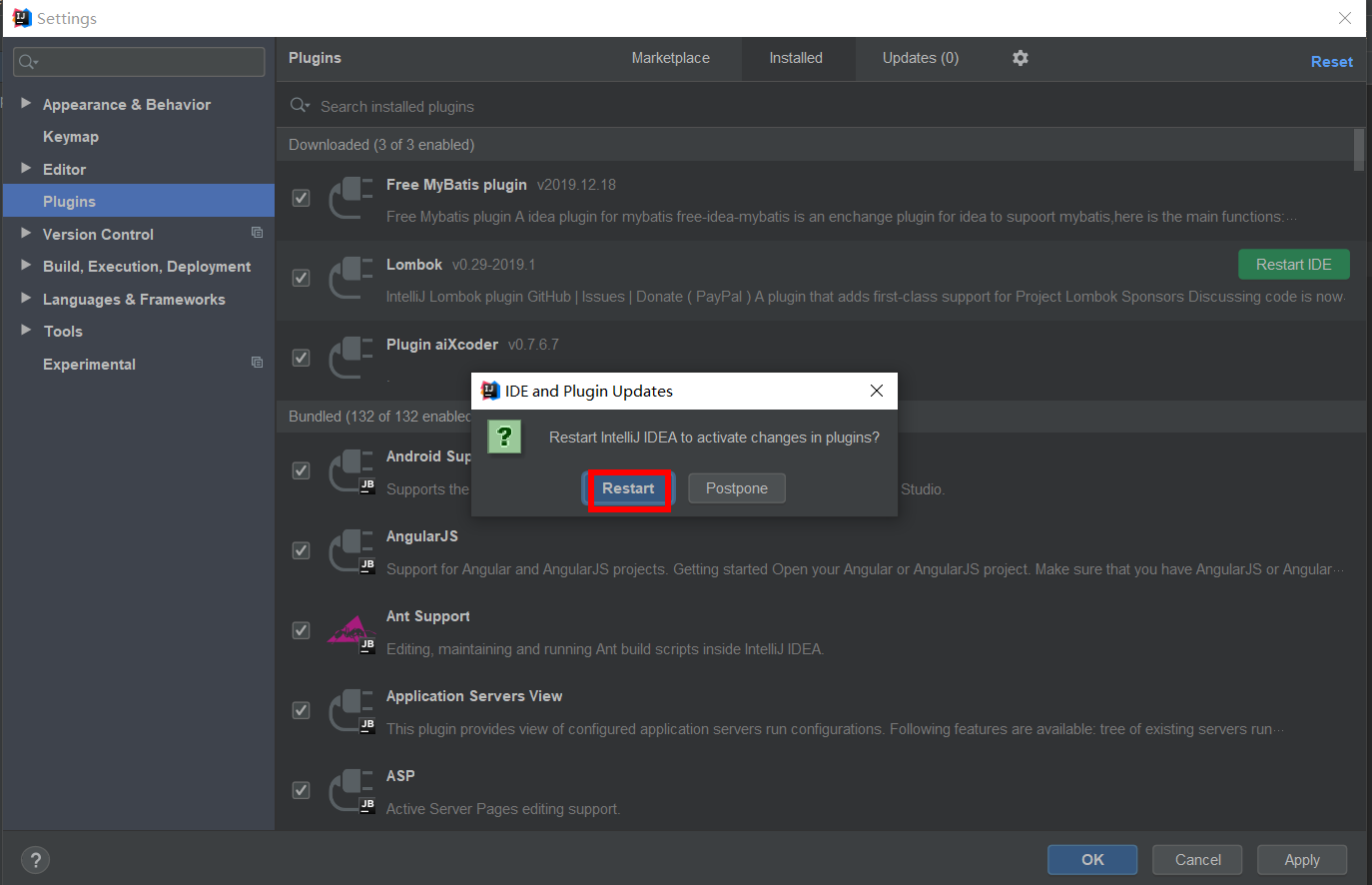The height and width of the screenshot is (885, 1372).
Task: Click the Search installed plugins field
Action: tap(819, 106)
